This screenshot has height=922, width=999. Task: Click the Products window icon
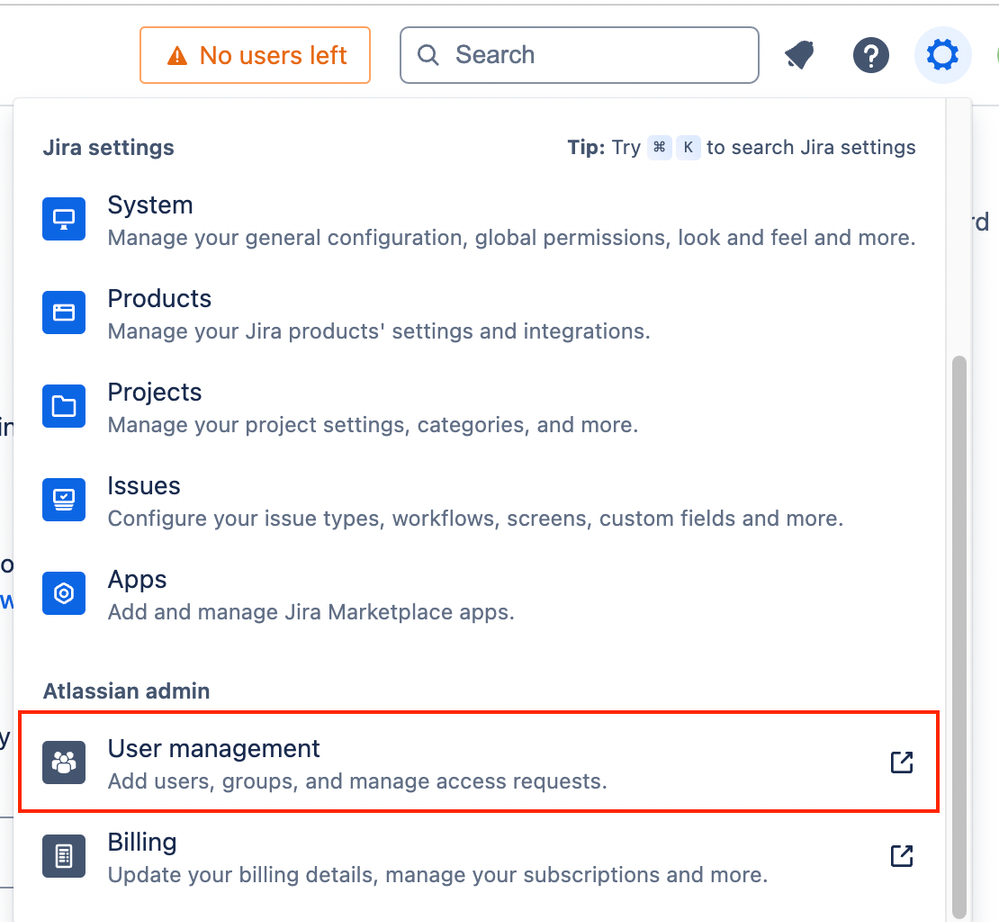64,312
